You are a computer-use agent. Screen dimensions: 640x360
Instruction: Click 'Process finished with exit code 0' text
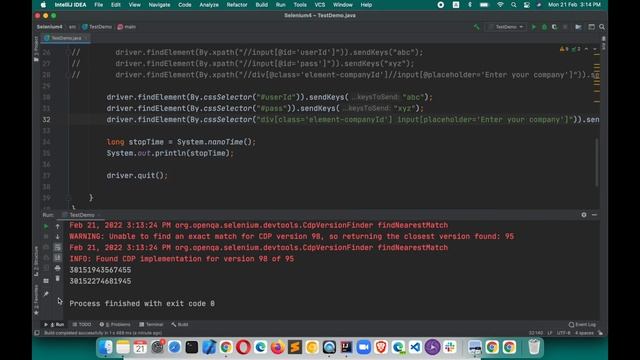pyautogui.click(x=142, y=304)
